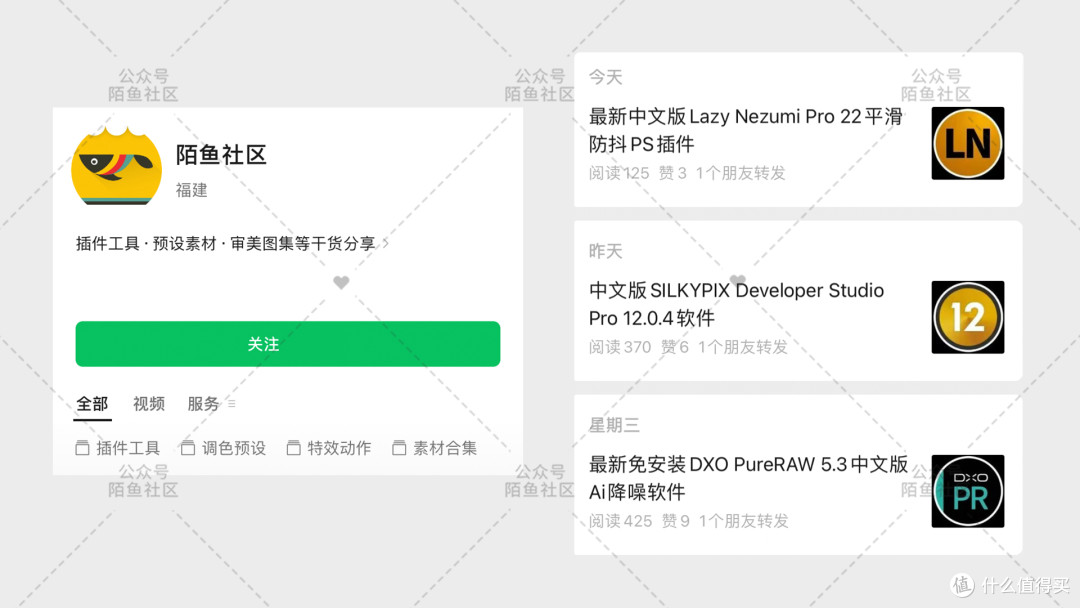Expand the account description chevron arrow
Image resolution: width=1080 pixels, height=608 pixels.
tap(386, 243)
